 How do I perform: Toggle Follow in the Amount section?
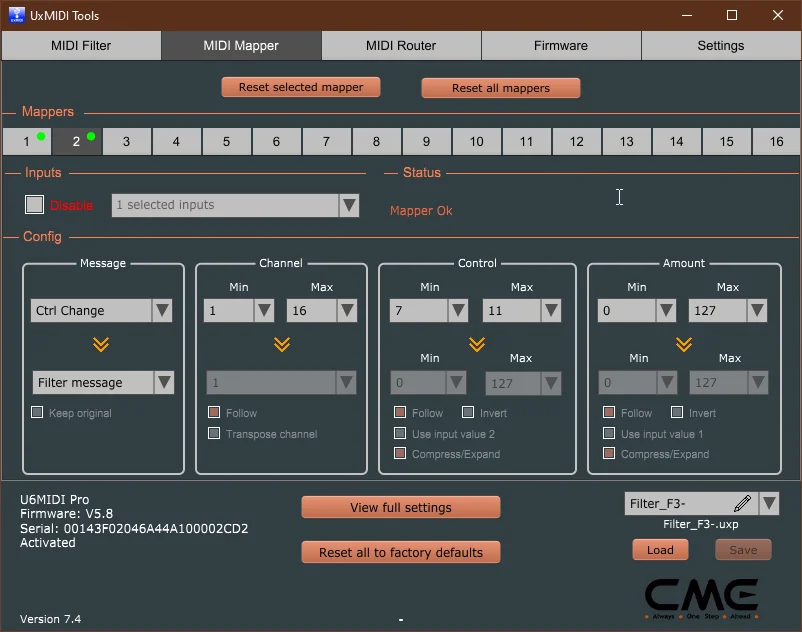pos(608,412)
